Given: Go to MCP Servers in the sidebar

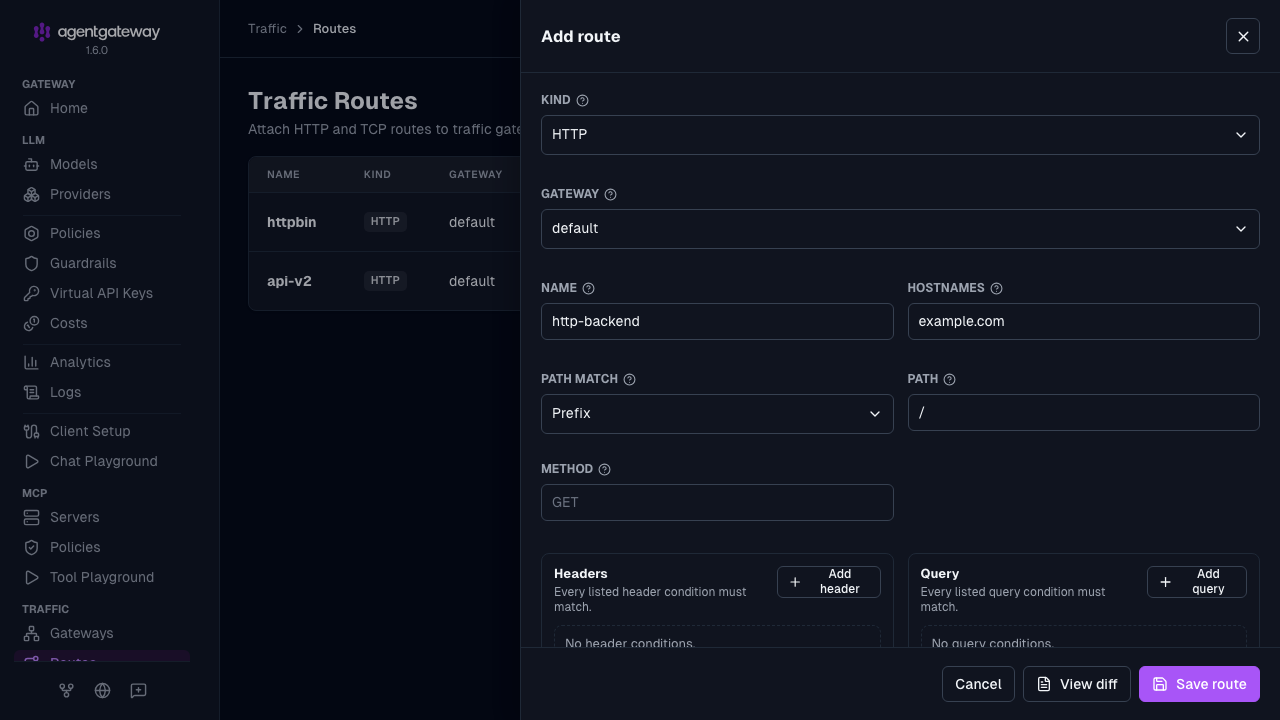Looking at the screenshot, I should click(101, 517).
